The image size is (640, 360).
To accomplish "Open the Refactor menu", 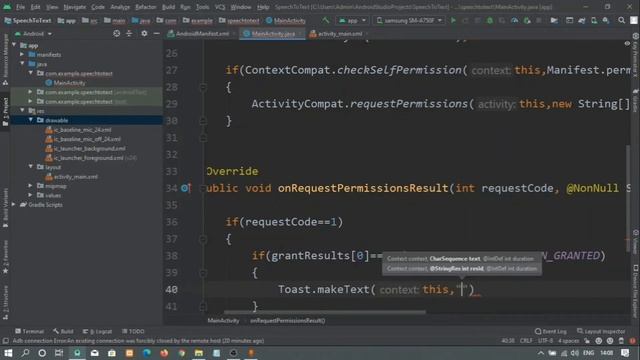I will 146,7.
